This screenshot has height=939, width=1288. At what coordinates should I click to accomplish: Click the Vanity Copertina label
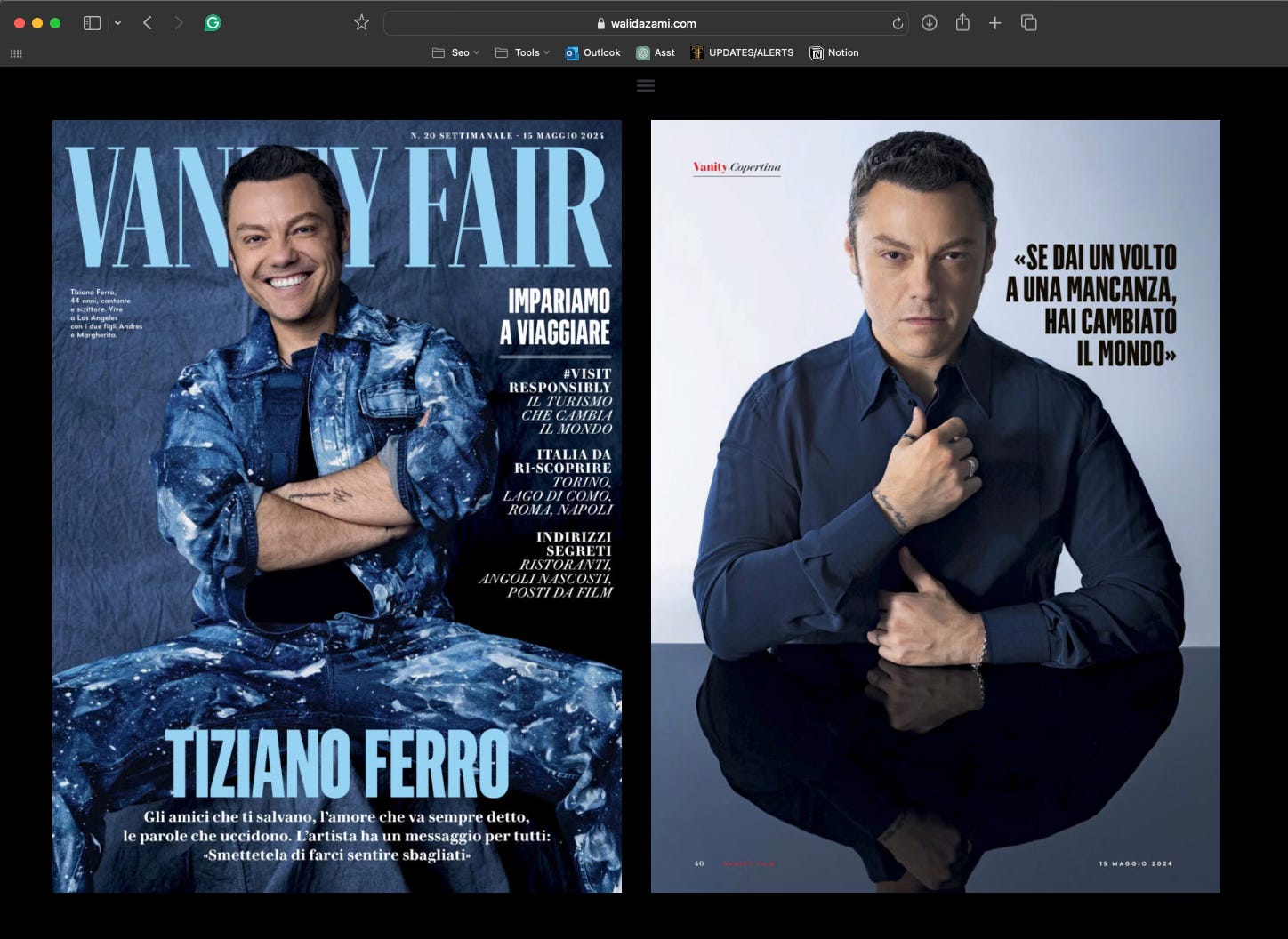(x=737, y=167)
